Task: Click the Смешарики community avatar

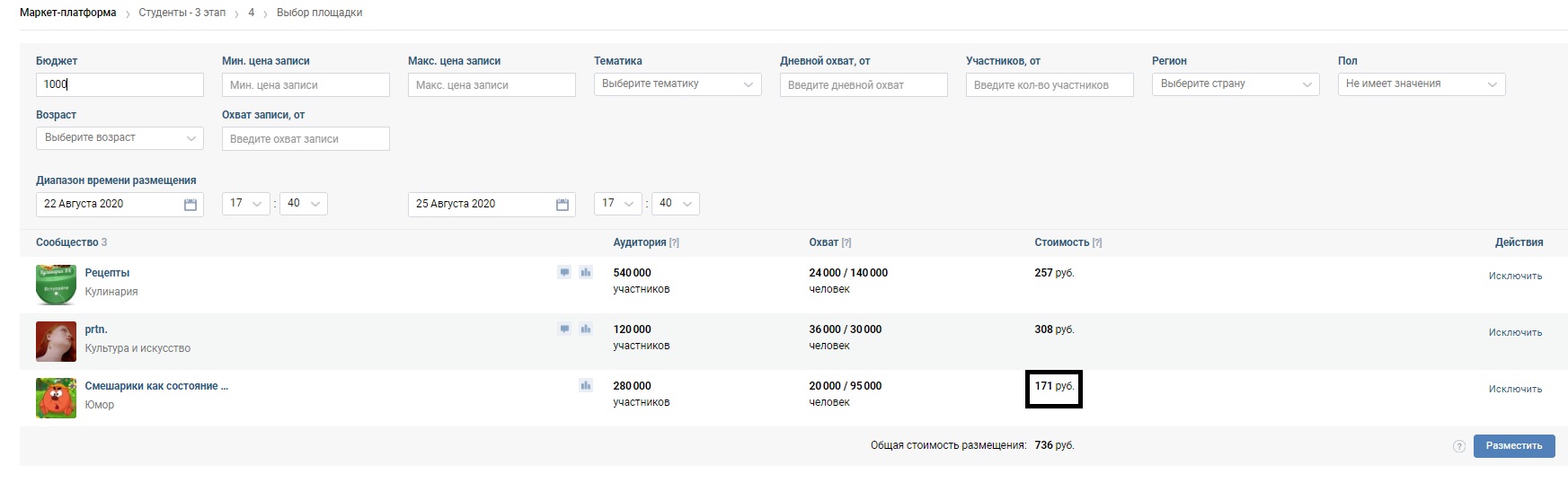Action: click(56, 398)
